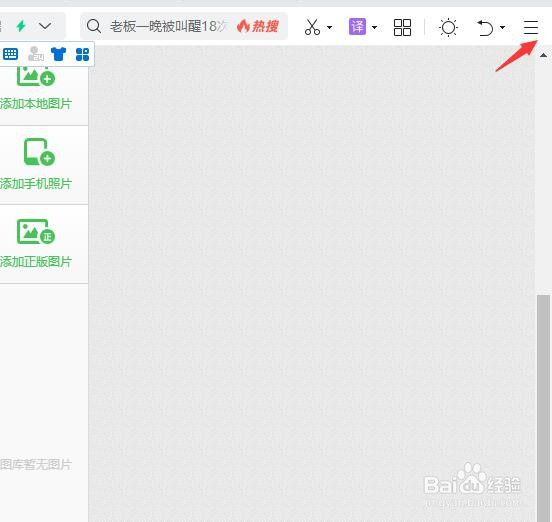Open the blue shirt skin icon
Image resolution: width=552 pixels, height=522 pixels.
click(58, 54)
